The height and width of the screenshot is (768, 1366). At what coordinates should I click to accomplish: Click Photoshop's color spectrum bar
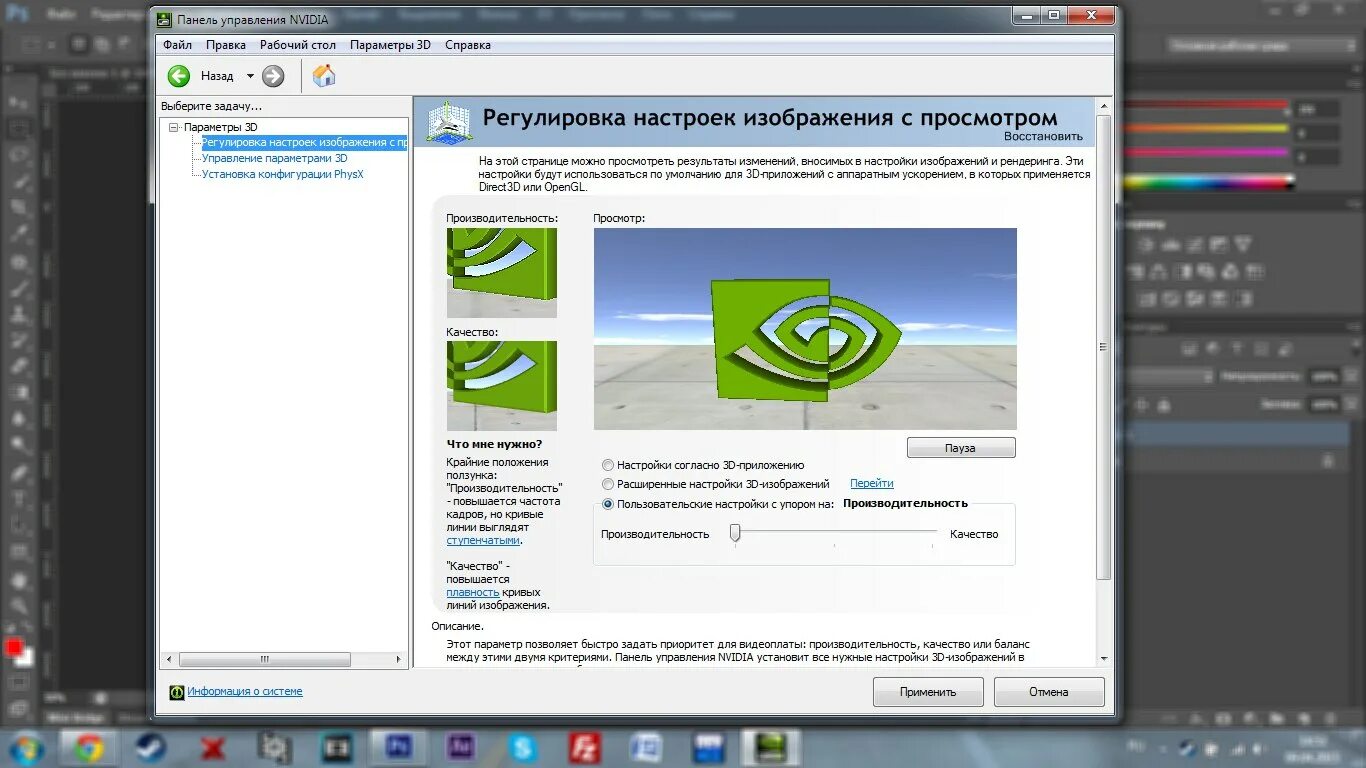(x=1207, y=182)
